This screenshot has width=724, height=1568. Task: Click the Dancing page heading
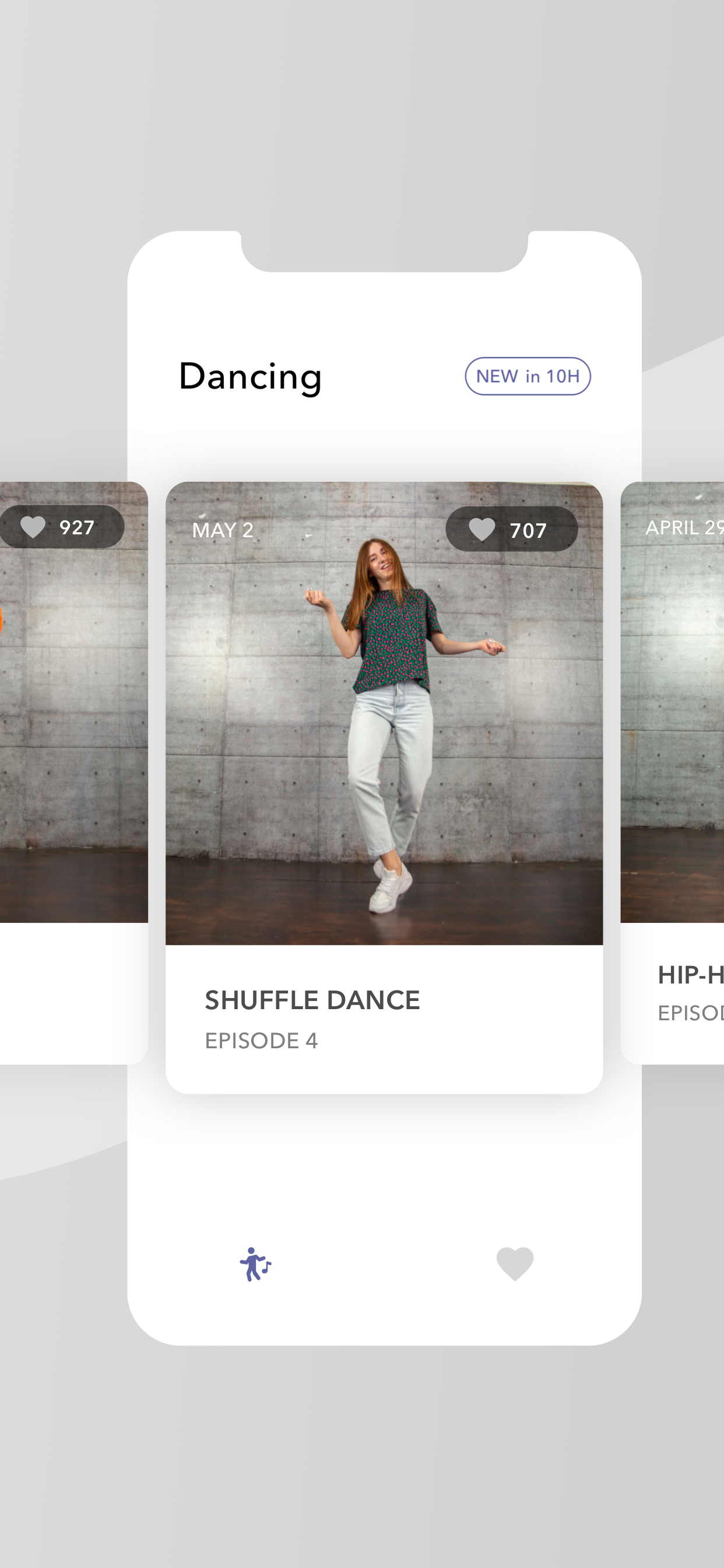pyautogui.click(x=250, y=377)
